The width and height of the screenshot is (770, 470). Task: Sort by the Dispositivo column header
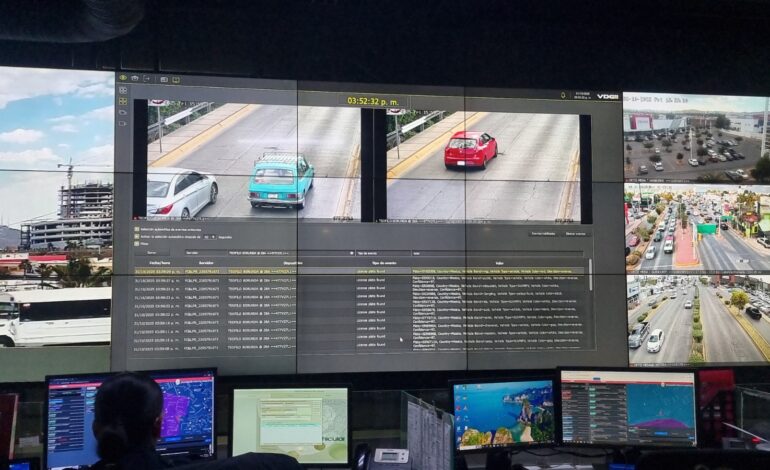[293, 263]
